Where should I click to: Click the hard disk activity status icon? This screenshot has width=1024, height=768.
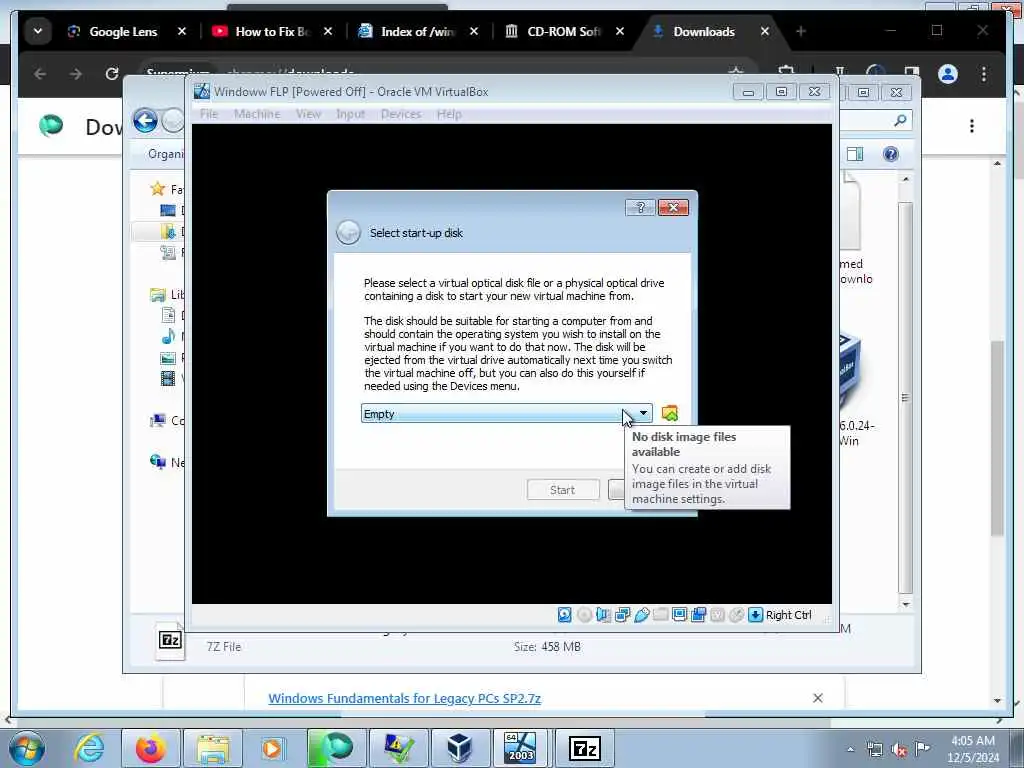565,615
